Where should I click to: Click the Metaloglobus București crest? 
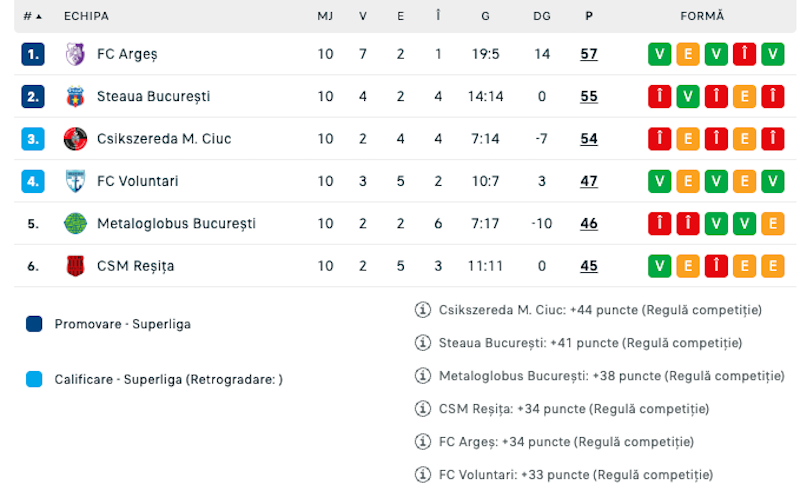[75, 224]
